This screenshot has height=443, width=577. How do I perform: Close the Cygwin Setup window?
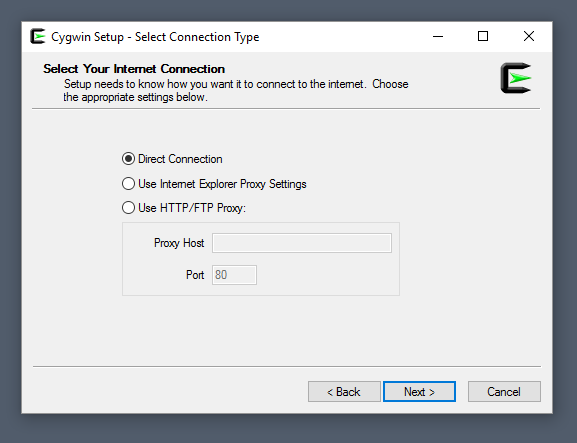coord(529,36)
